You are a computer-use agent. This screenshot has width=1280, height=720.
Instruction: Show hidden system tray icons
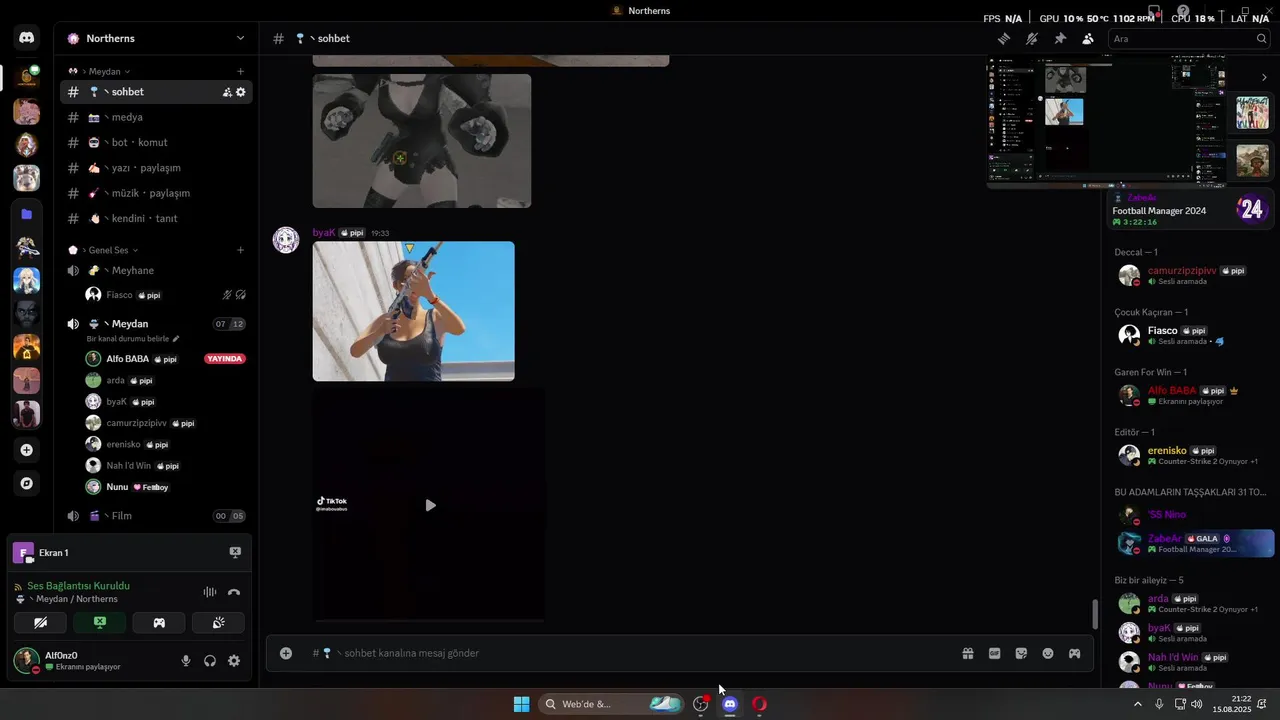click(x=1137, y=704)
